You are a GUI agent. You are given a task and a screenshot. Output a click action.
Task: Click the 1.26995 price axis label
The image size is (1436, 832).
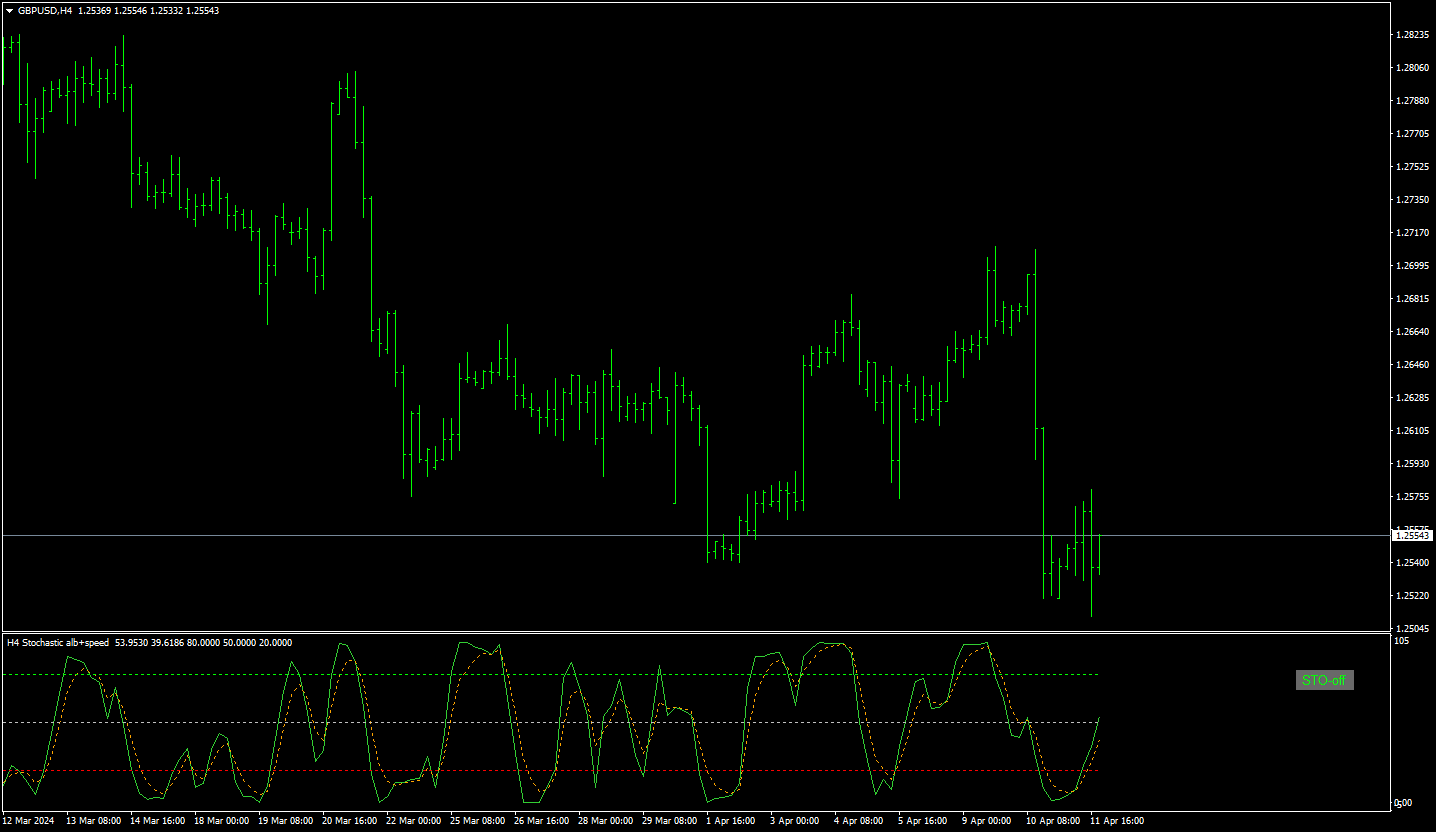coord(1413,266)
